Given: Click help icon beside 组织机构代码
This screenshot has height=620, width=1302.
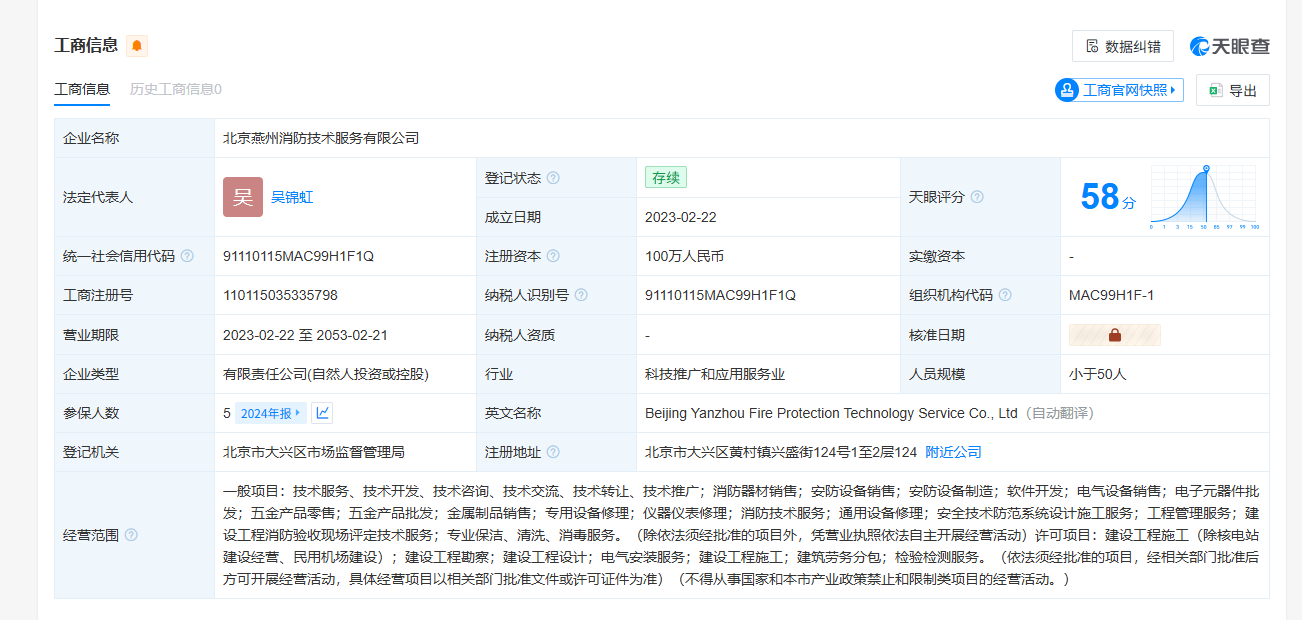Looking at the screenshot, I should [x=1005, y=295].
